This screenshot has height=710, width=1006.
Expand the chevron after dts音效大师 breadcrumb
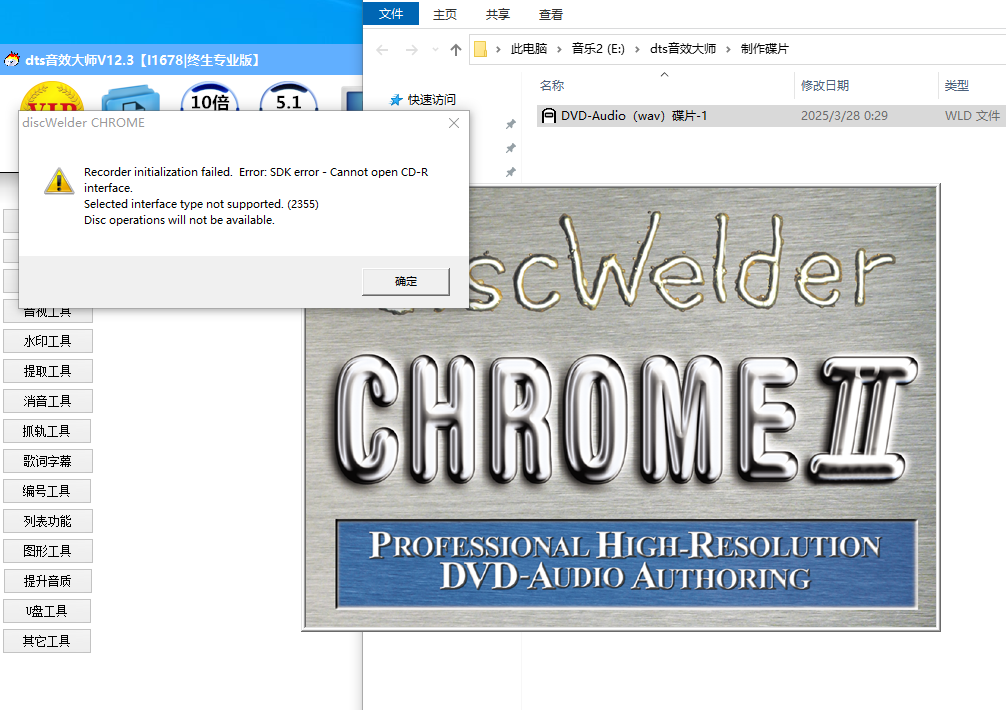[x=728, y=49]
